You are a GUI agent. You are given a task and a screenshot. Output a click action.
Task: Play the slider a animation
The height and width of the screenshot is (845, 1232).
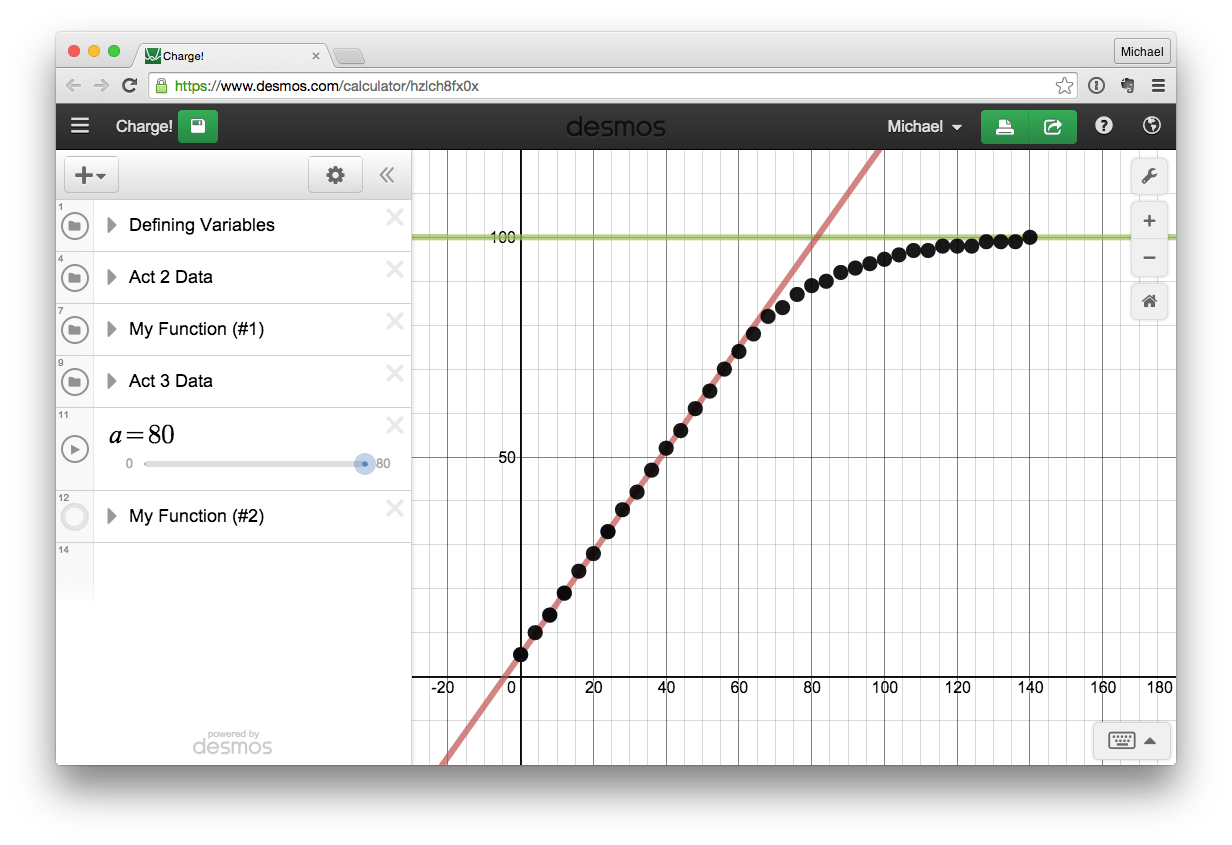coord(74,449)
